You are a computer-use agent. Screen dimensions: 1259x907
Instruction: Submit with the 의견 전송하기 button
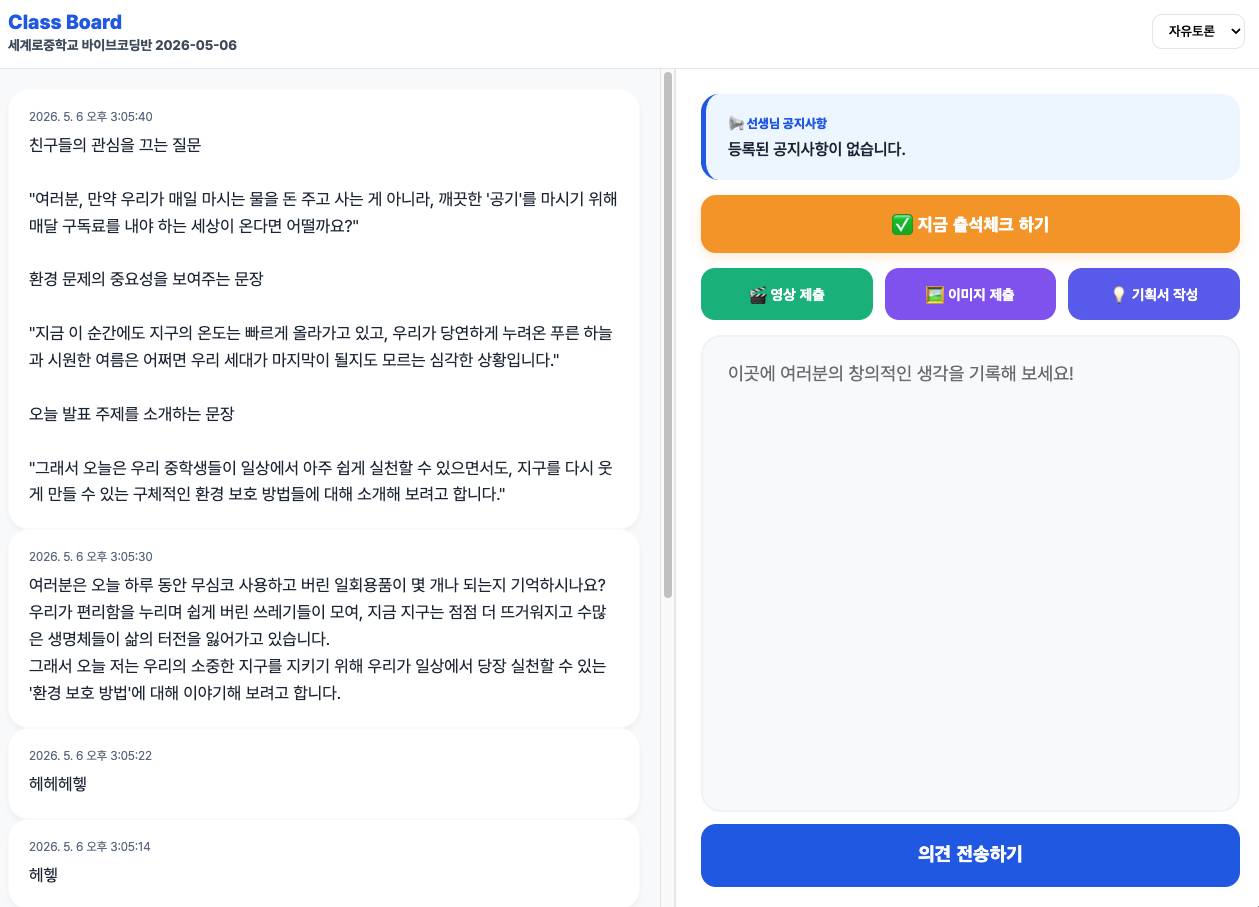click(970, 855)
